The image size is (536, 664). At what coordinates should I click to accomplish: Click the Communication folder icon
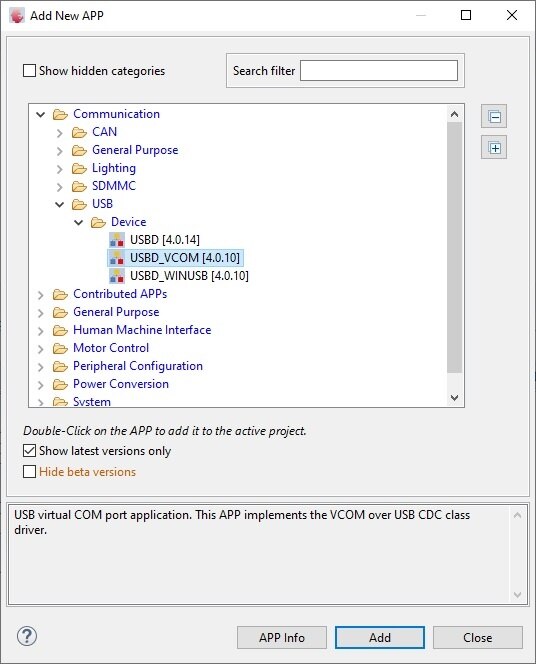click(x=60, y=114)
